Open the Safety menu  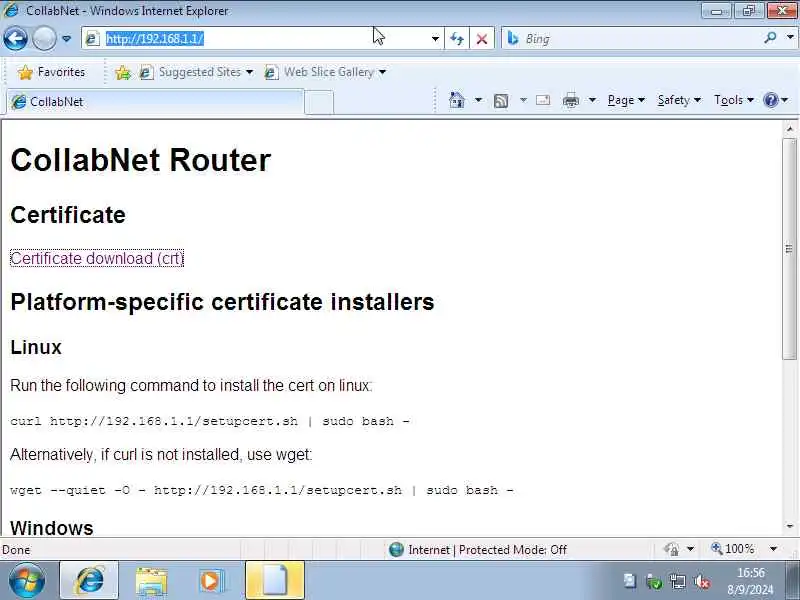pos(679,100)
